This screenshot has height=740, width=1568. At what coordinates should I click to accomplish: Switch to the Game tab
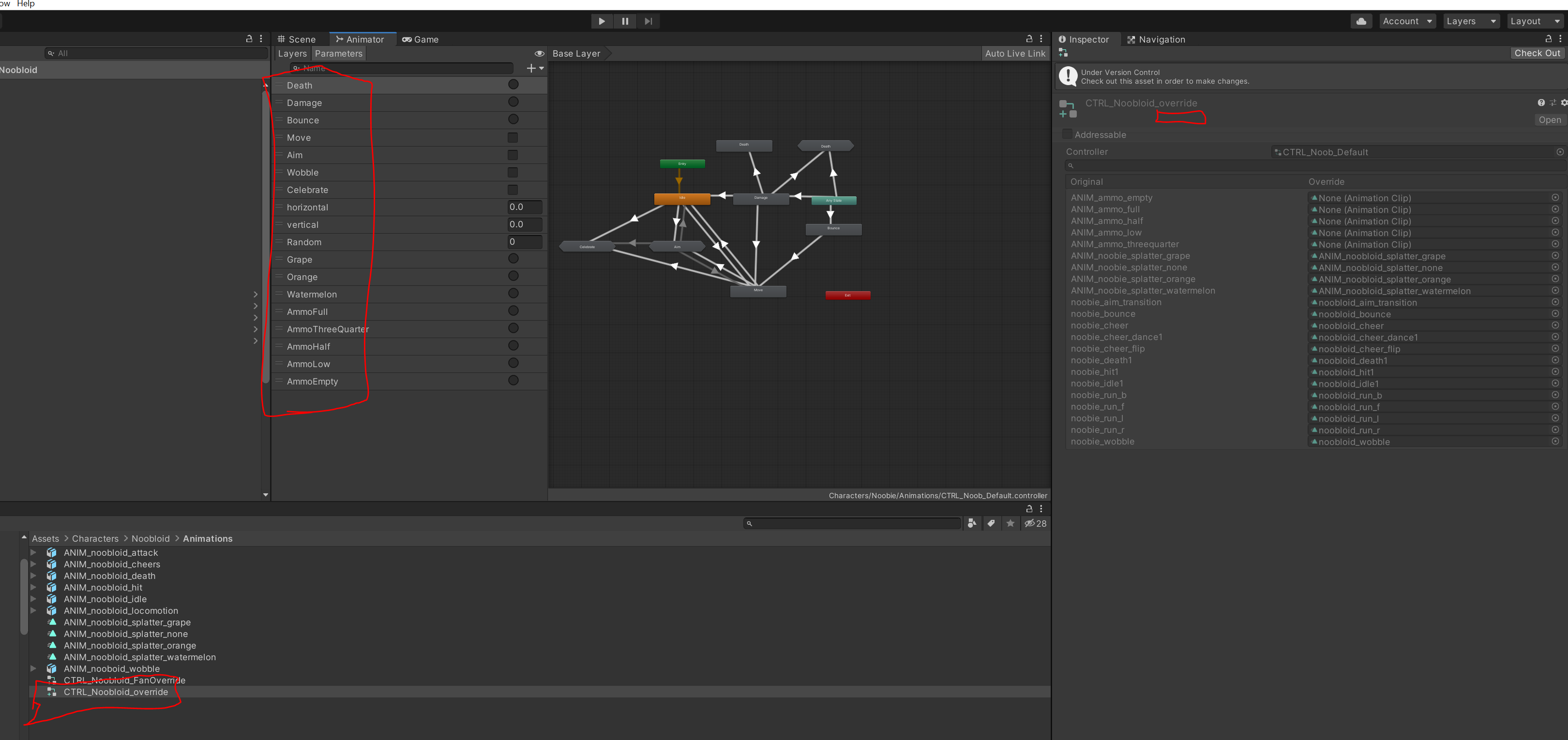(x=421, y=40)
